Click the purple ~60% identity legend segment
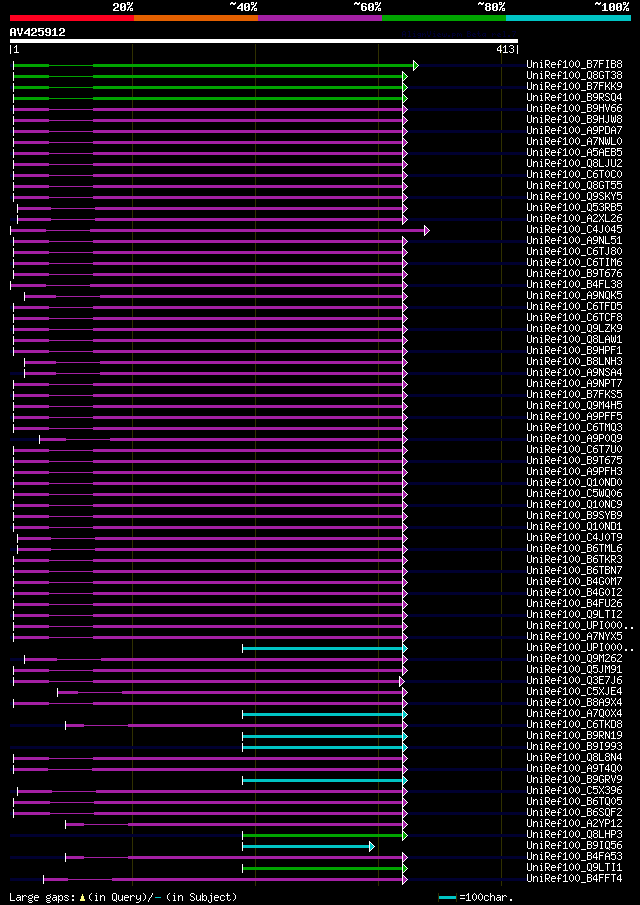Image resolution: width=640 pixels, height=905 pixels. 320,18
